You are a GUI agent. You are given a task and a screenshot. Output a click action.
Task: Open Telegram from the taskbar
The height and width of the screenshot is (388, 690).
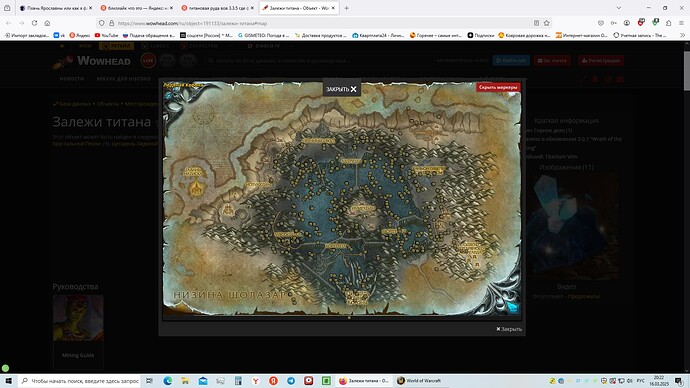point(291,381)
